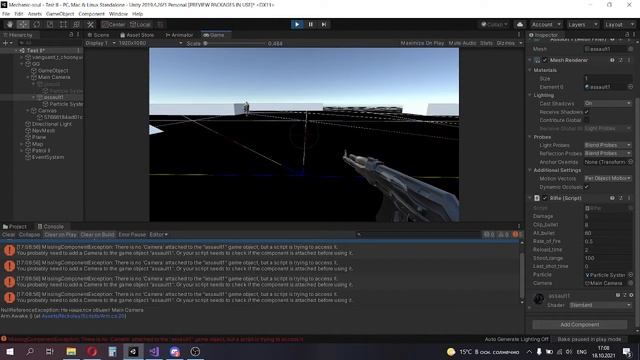Image resolution: width=640 pixels, height=360 pixels.
Task: Toggle Local handle rotation button
Action: click(x=140, y=24)
